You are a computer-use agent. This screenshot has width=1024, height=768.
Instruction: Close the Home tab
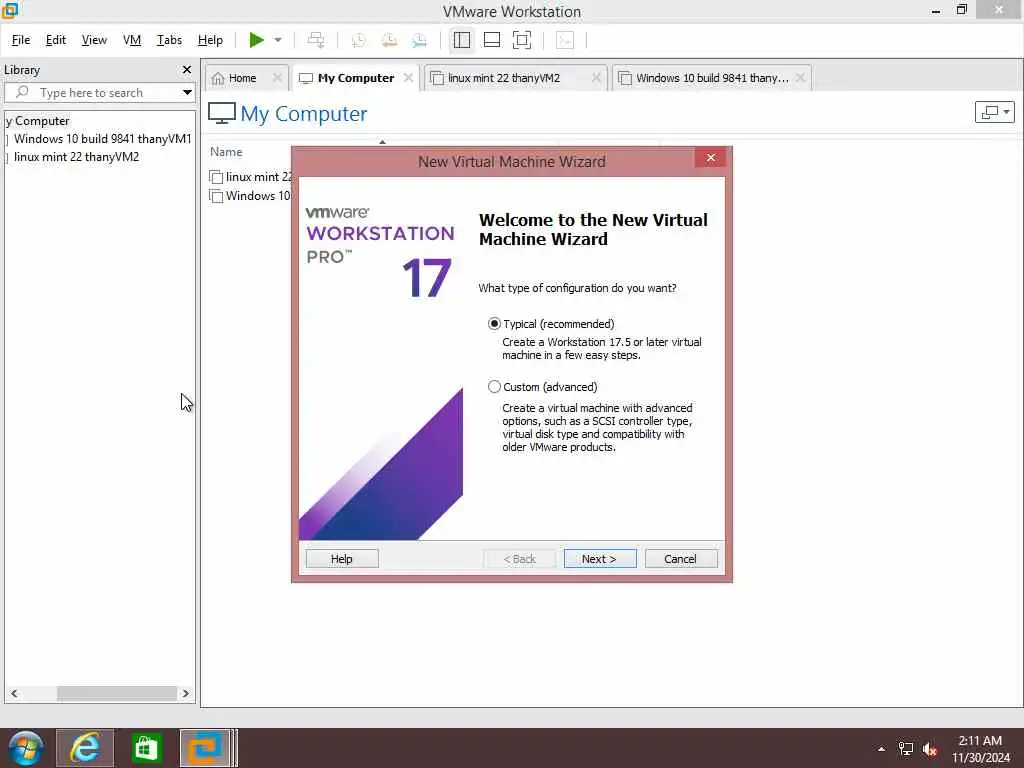click(277, 78)
